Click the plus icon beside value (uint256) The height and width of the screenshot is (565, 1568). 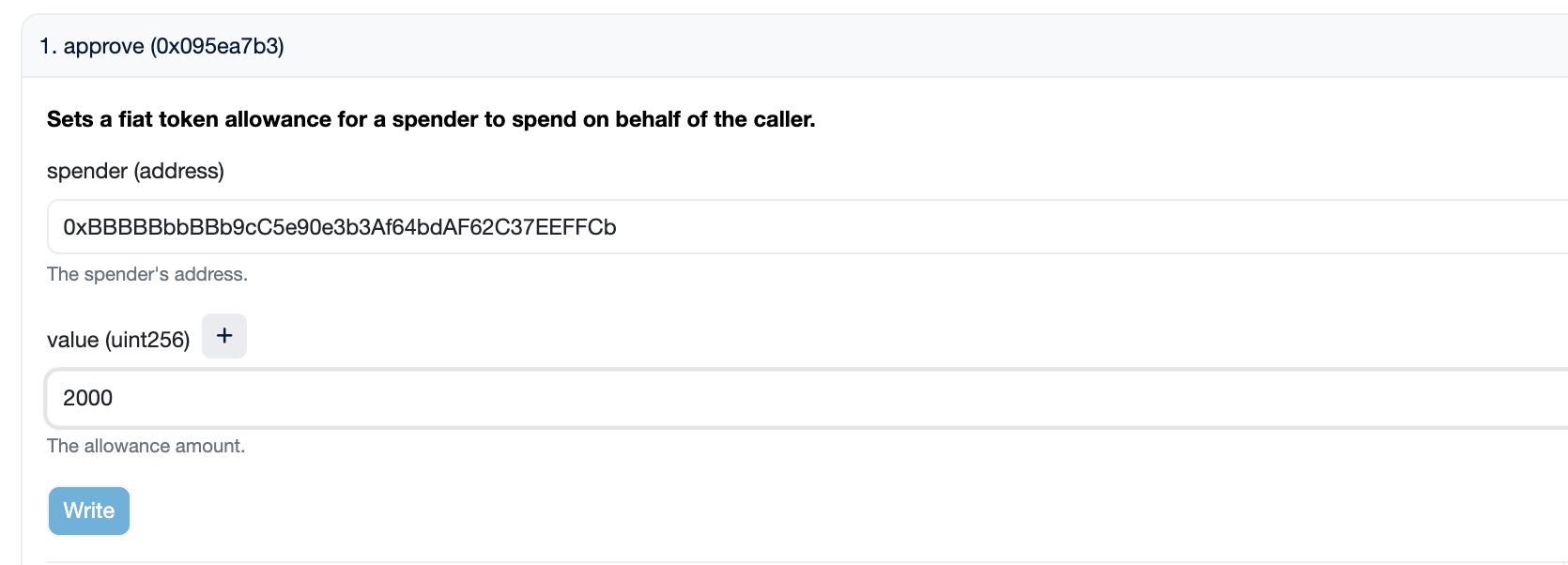tap(224, 336)
